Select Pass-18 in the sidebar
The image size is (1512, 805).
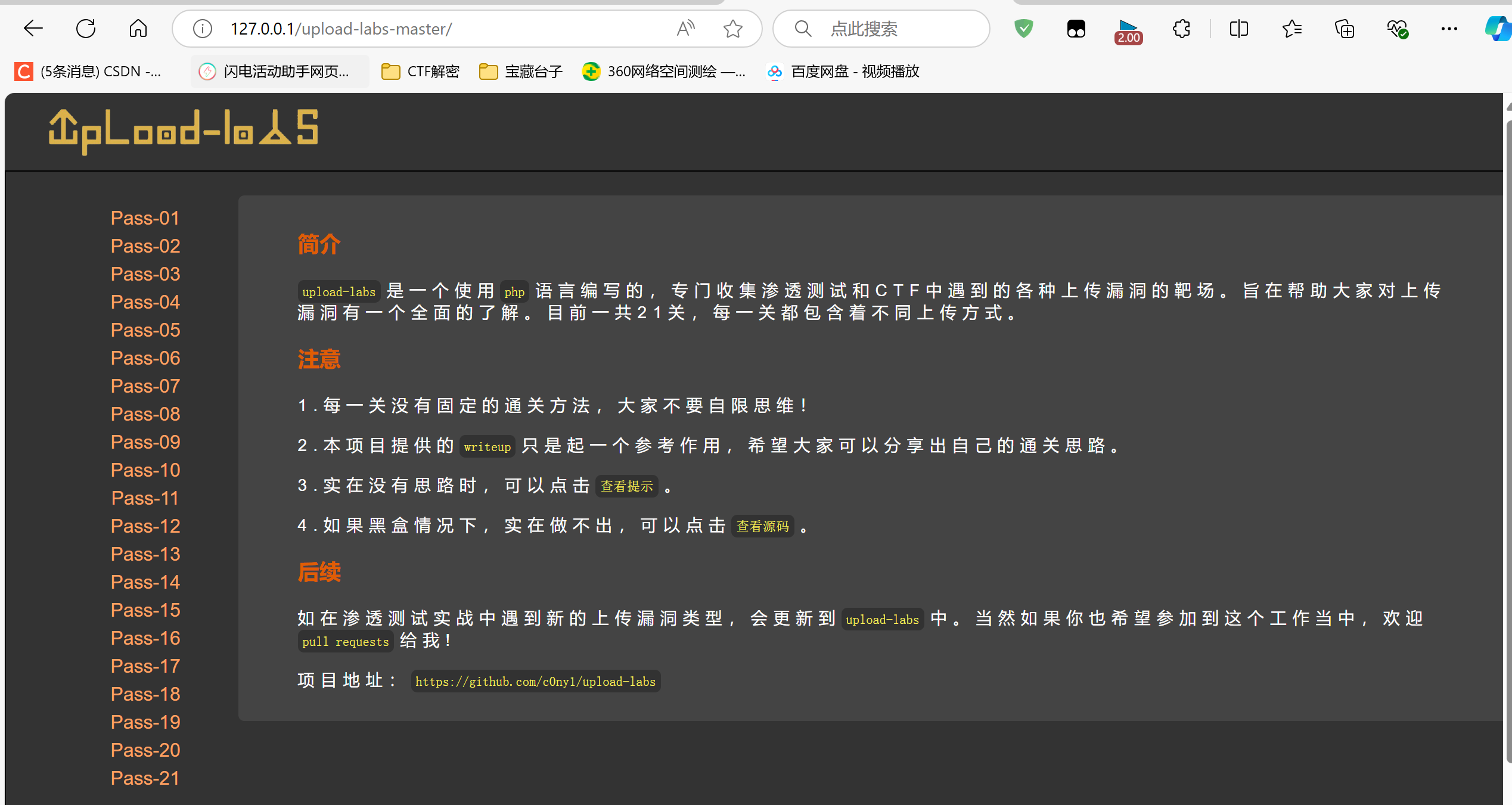145,694
